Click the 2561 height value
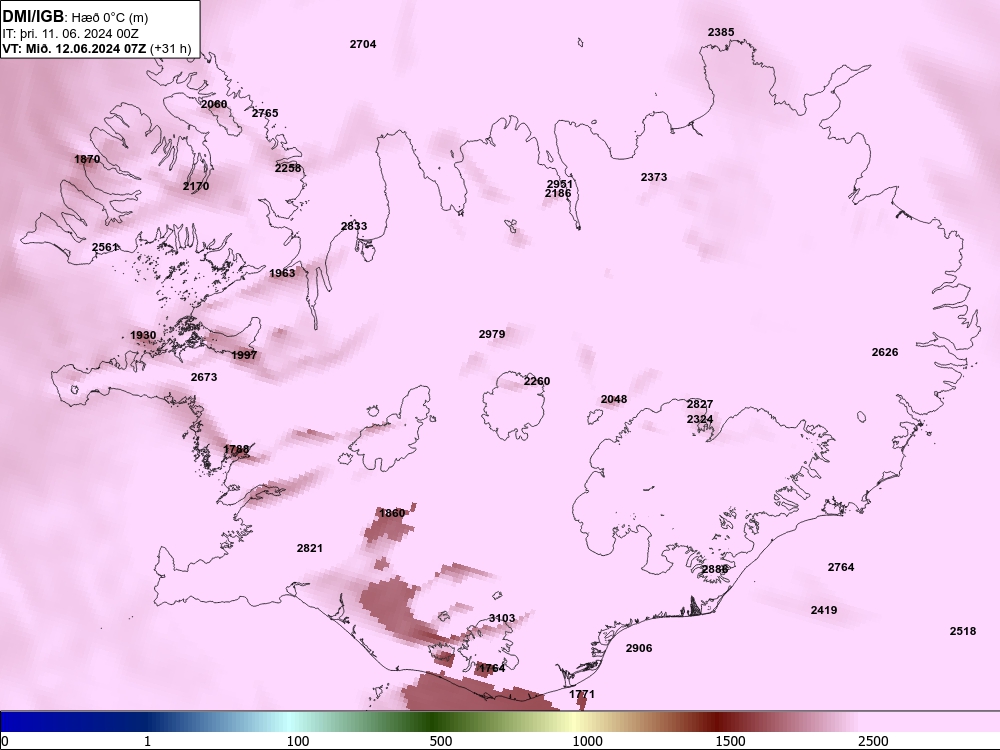Screen dimensions: 1000x750 105,247
